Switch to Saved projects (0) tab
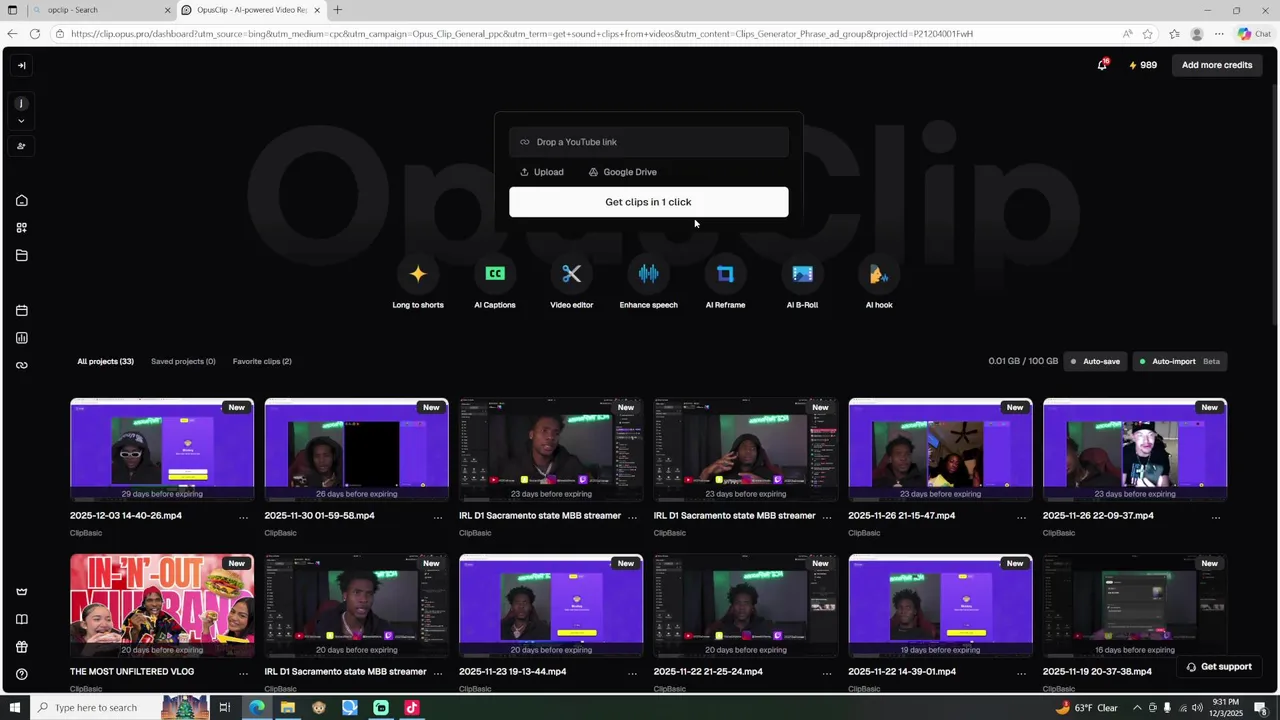The width and height of the screenshot is (1280, 720). pyautogui.click(x=183, y=361)
